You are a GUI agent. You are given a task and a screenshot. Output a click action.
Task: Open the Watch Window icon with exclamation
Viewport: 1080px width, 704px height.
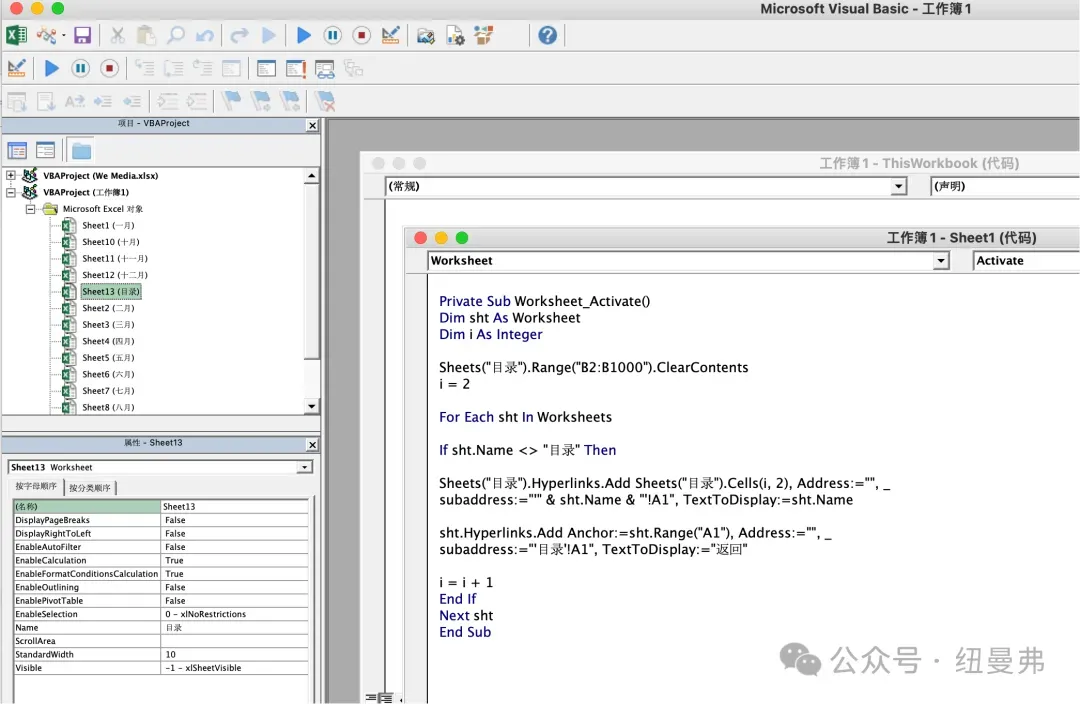tap(295, 68)
